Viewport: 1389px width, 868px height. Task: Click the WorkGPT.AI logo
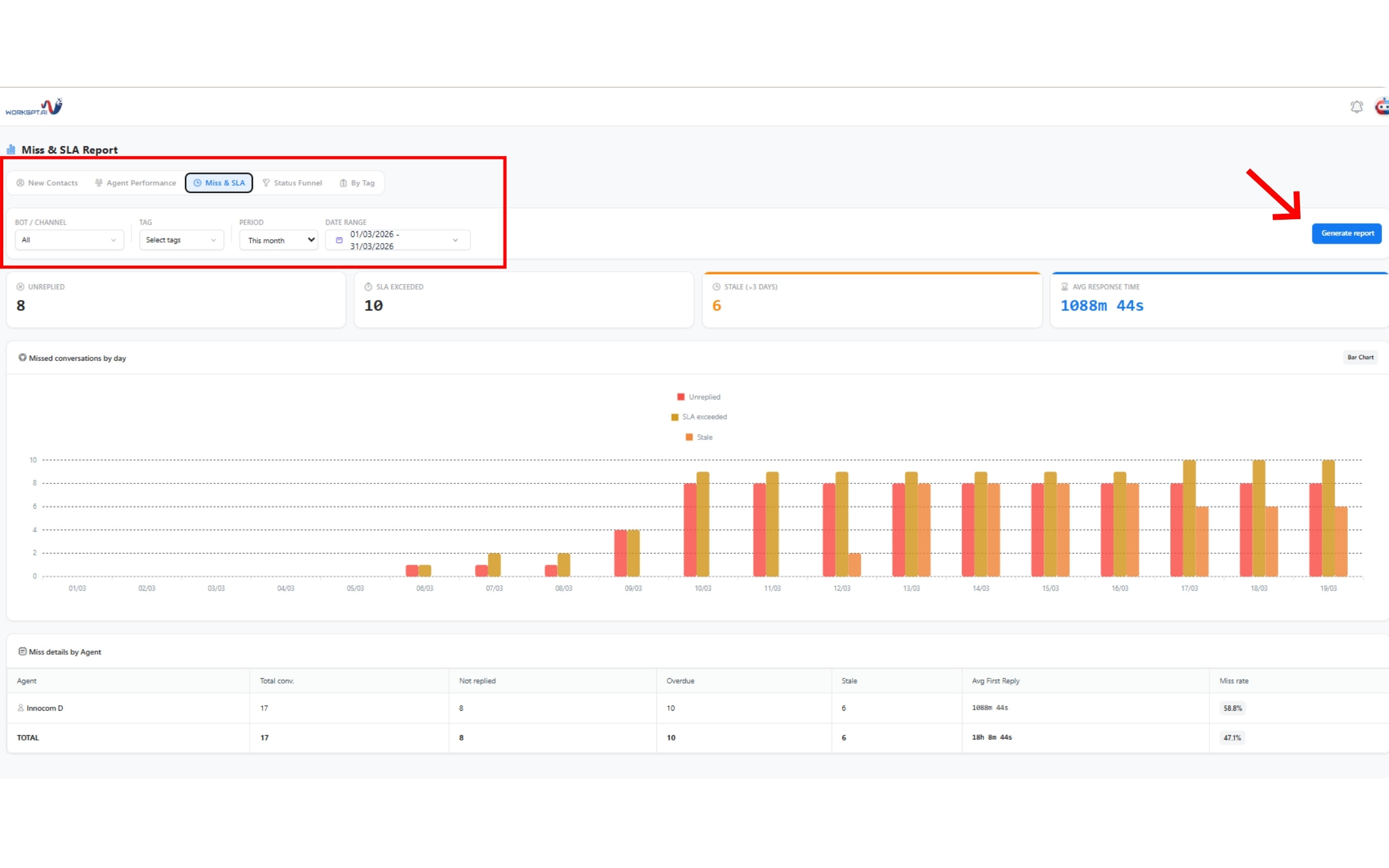(x=34, y=107)
